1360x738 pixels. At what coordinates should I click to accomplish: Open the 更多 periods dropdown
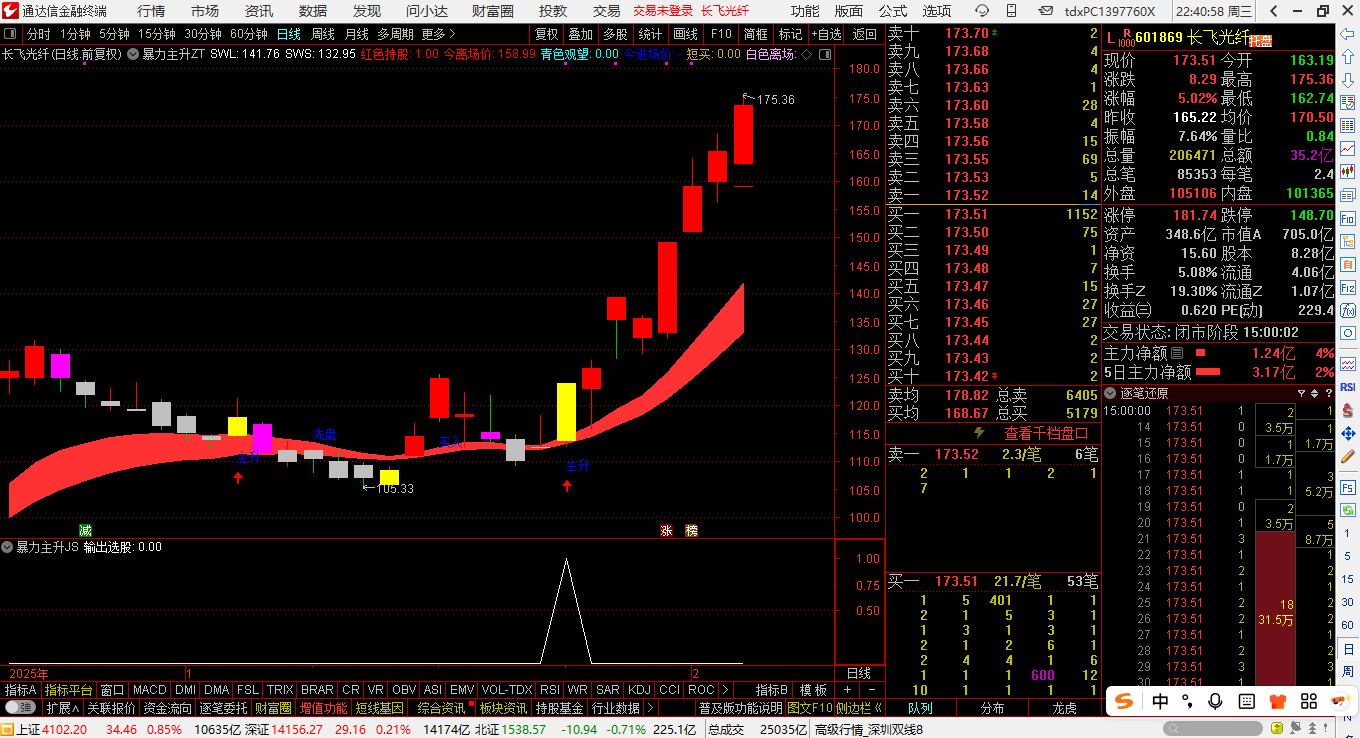tap(439, 34)
